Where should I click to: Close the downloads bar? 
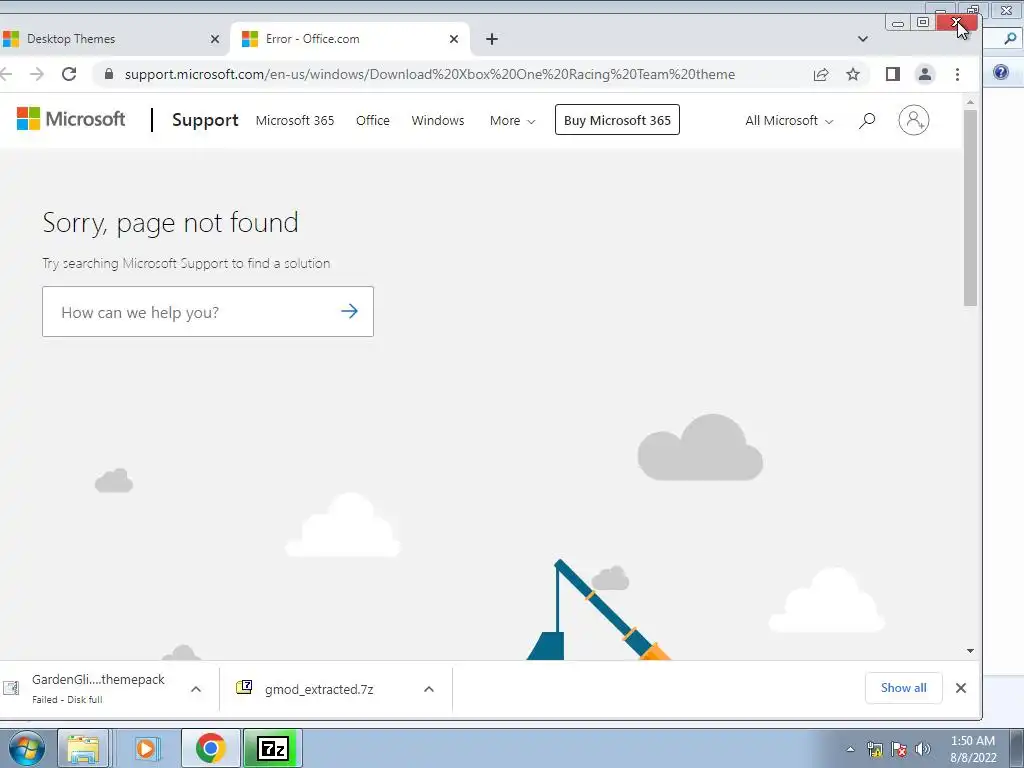(x=961, y=688)
